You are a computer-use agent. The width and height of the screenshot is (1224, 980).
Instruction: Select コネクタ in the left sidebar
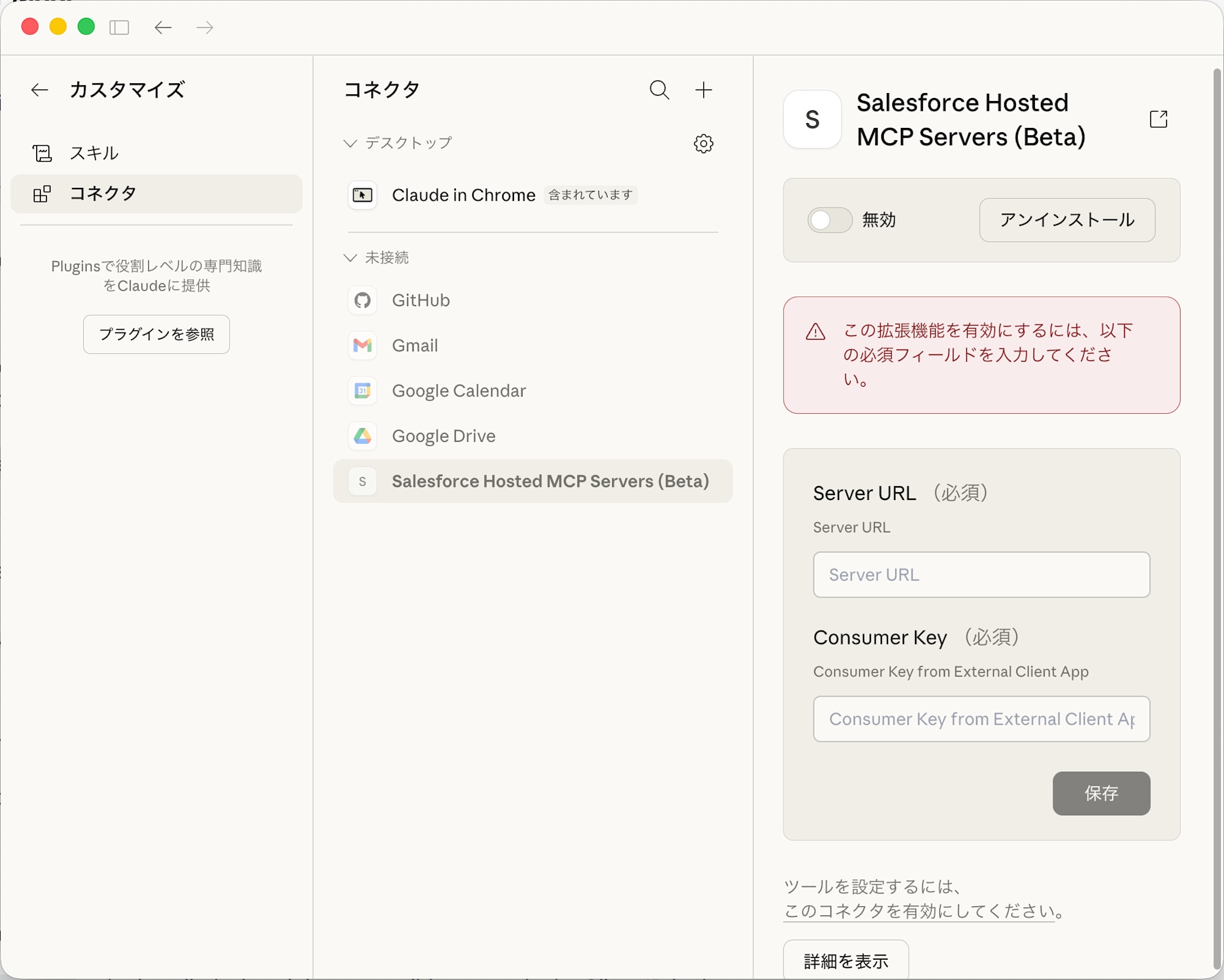pos(103,193)
